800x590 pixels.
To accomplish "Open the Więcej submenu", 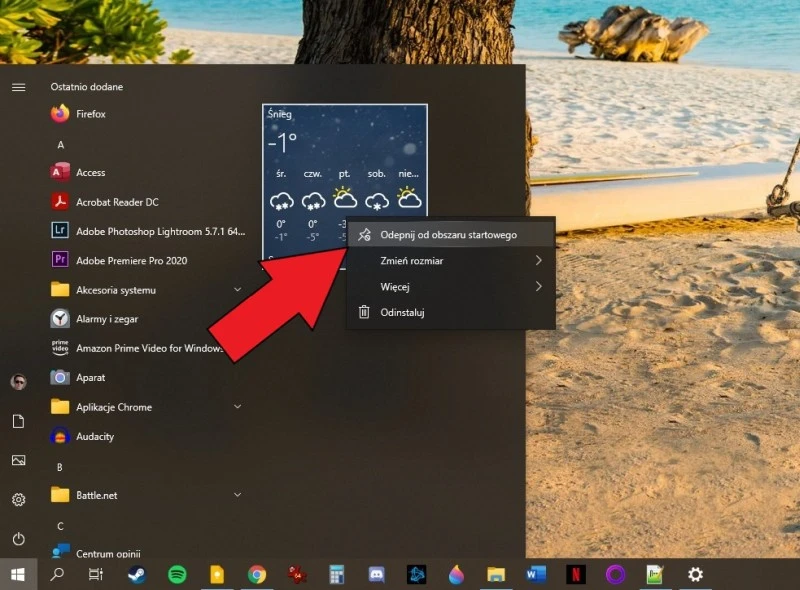I will 448,287.
